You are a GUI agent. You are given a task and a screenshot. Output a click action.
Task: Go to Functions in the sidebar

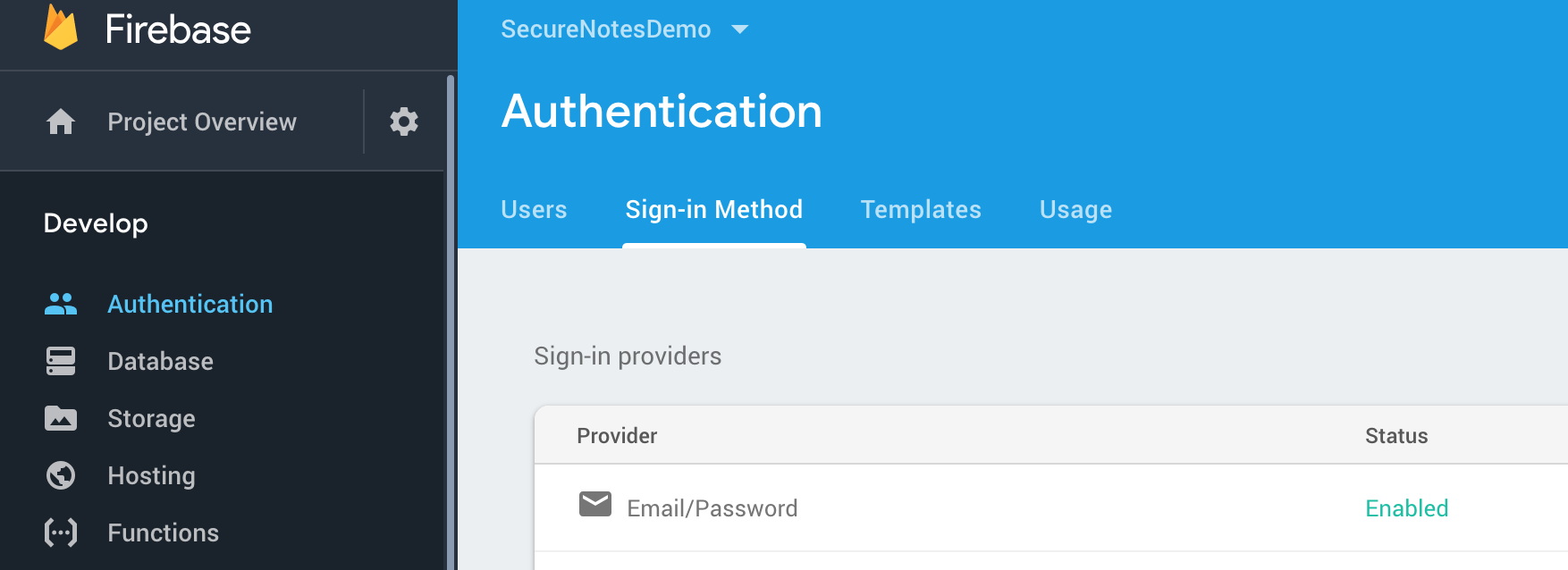click(164, 532)
